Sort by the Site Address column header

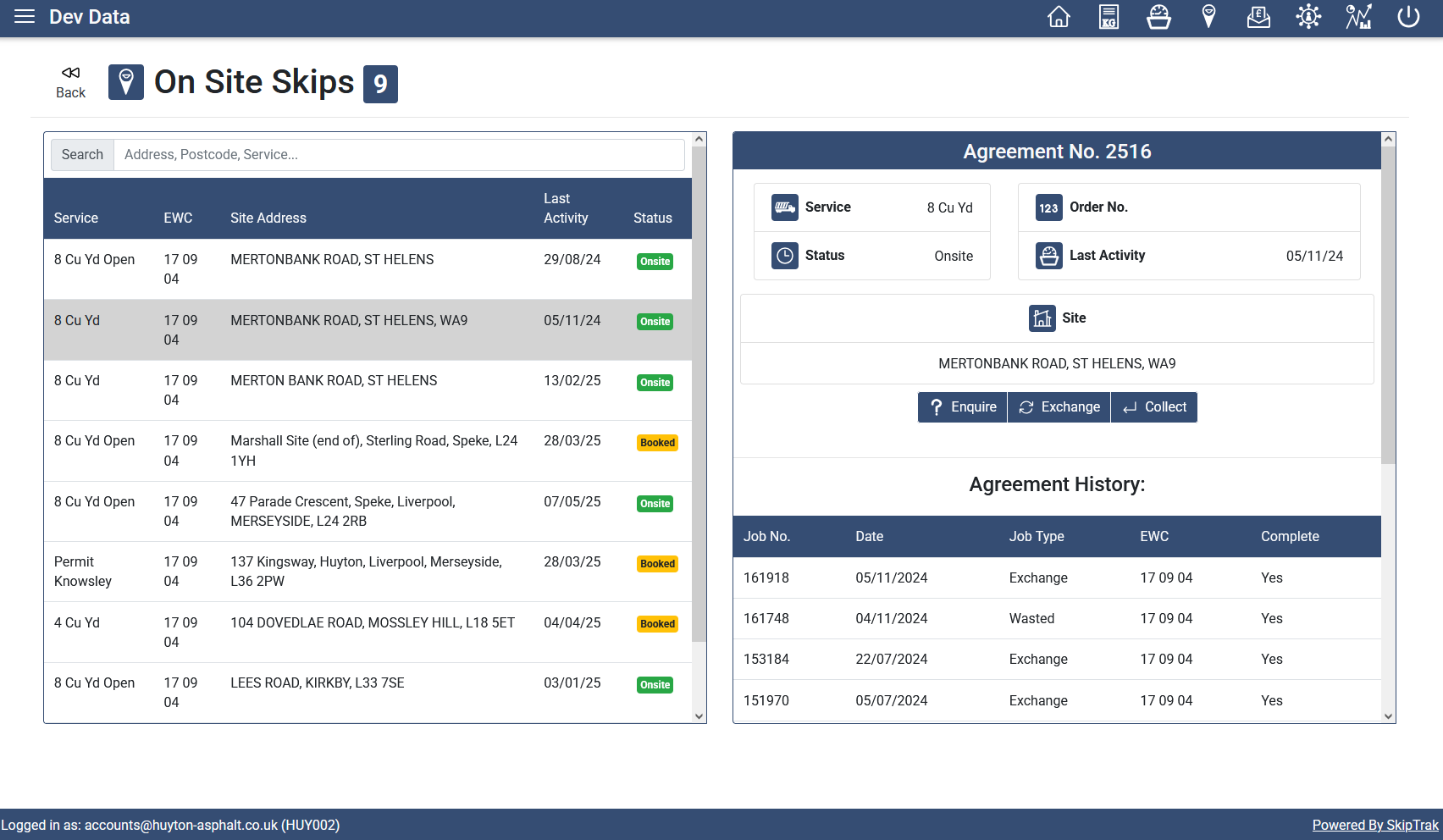[268, 218]
